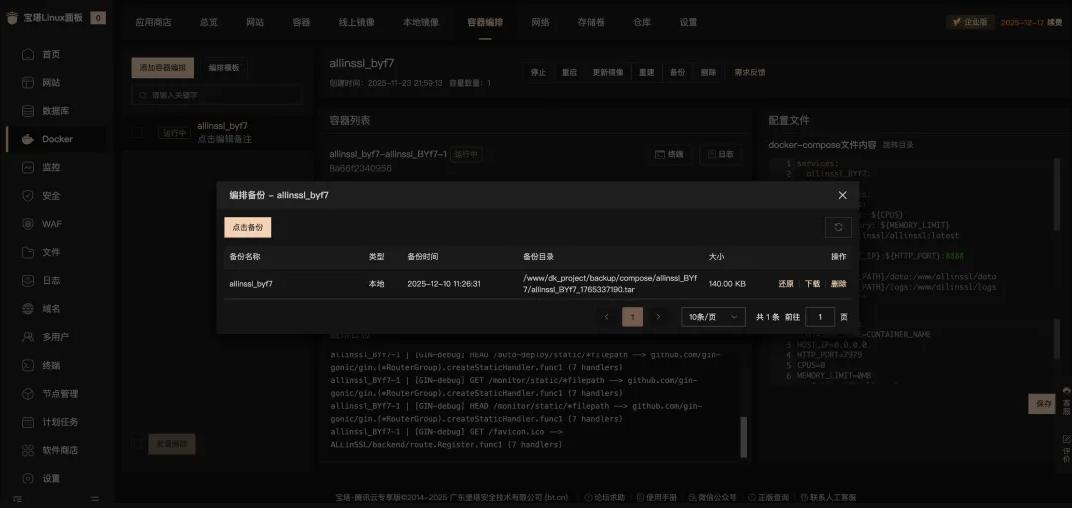Click 下载 for the allinssl_byf7 backup
1072x508 pixels.
click(812, 284)
